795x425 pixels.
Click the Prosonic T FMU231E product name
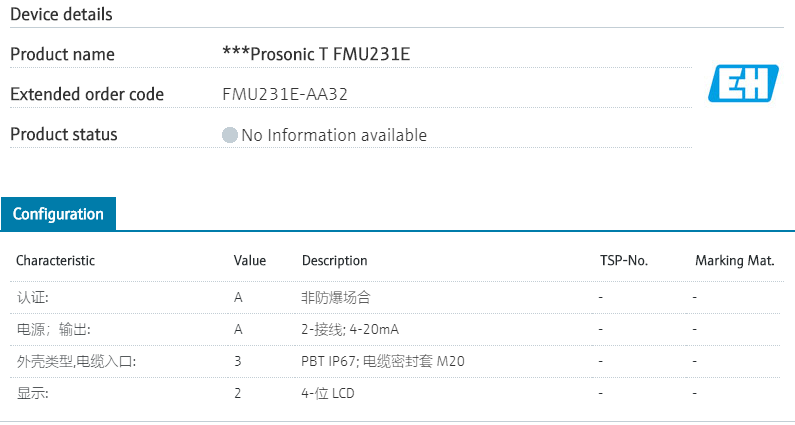(316, 54)
